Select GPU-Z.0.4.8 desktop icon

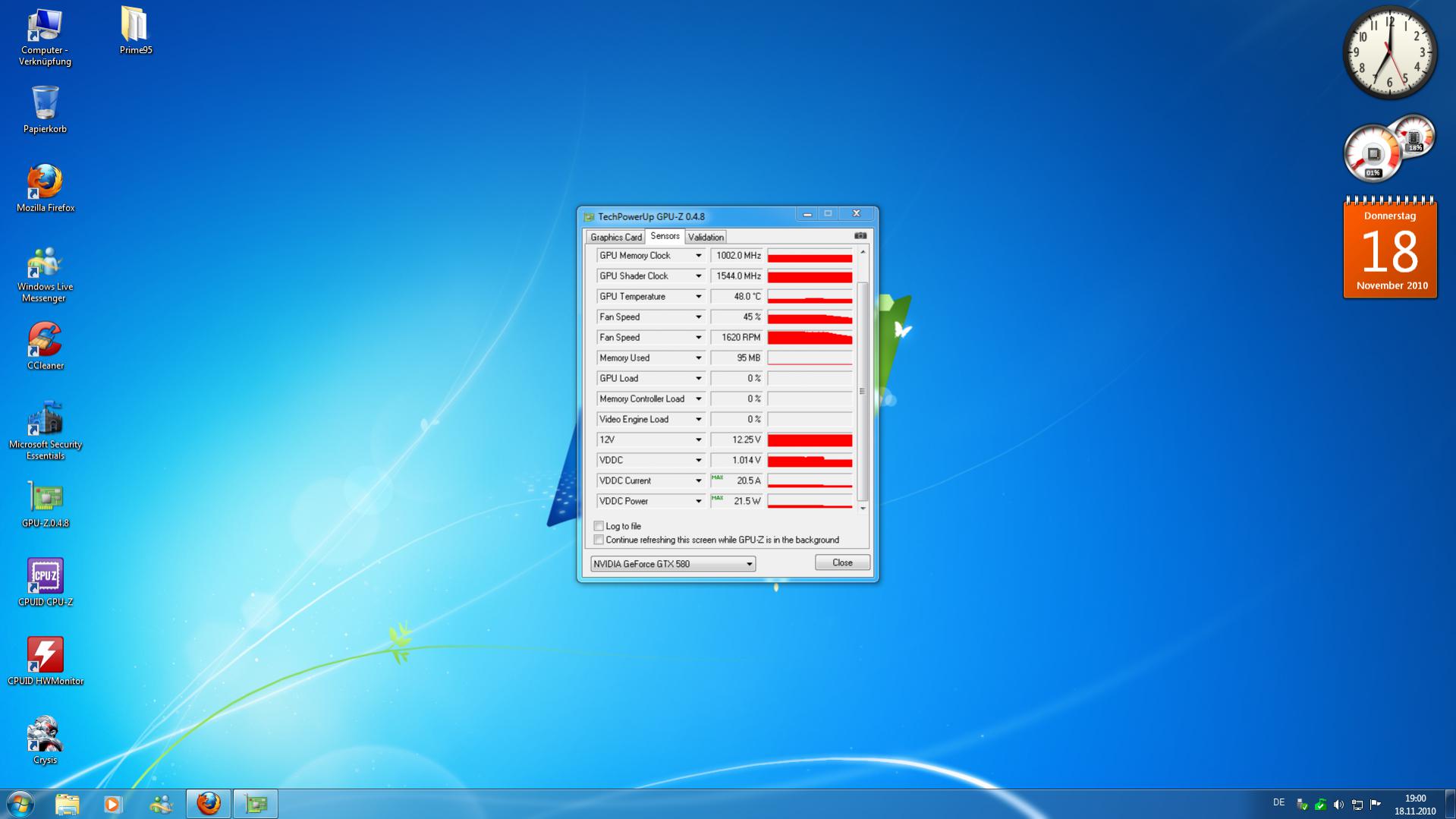click(x=45, y=505)
